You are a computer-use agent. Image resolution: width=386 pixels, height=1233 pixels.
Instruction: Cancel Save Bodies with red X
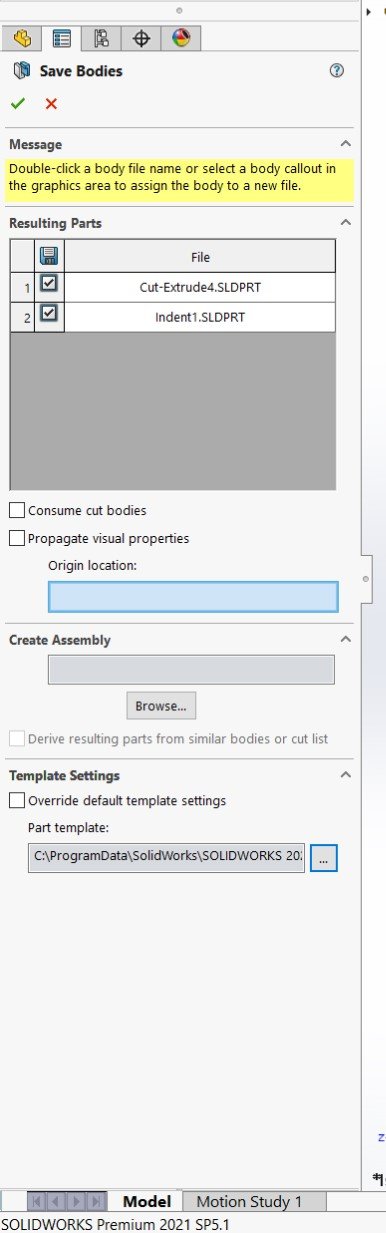click(51, 103)
